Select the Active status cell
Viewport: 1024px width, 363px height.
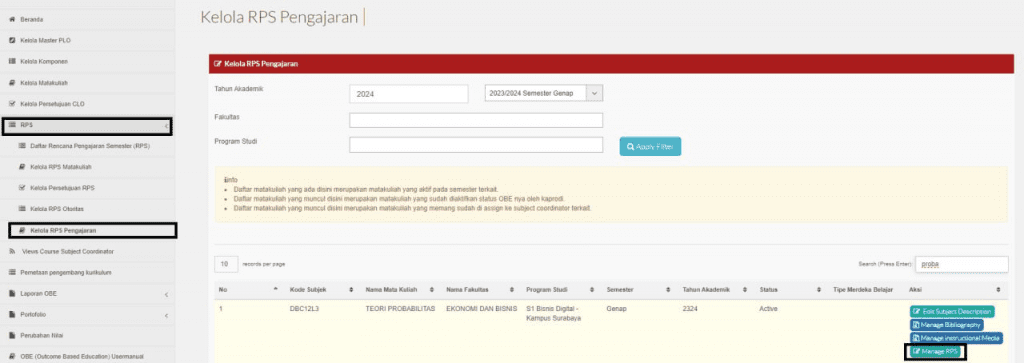(x=768, y=308)
